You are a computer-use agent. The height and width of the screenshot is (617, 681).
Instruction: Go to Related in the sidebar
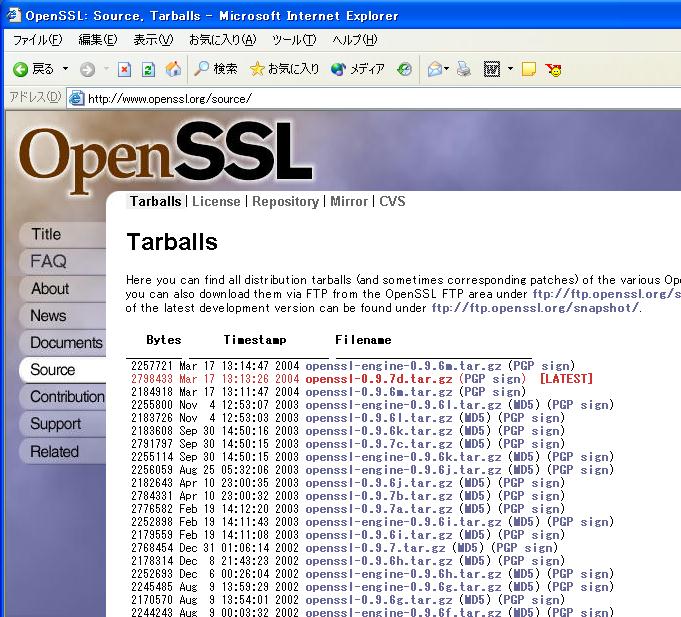(x=63, y=452)
